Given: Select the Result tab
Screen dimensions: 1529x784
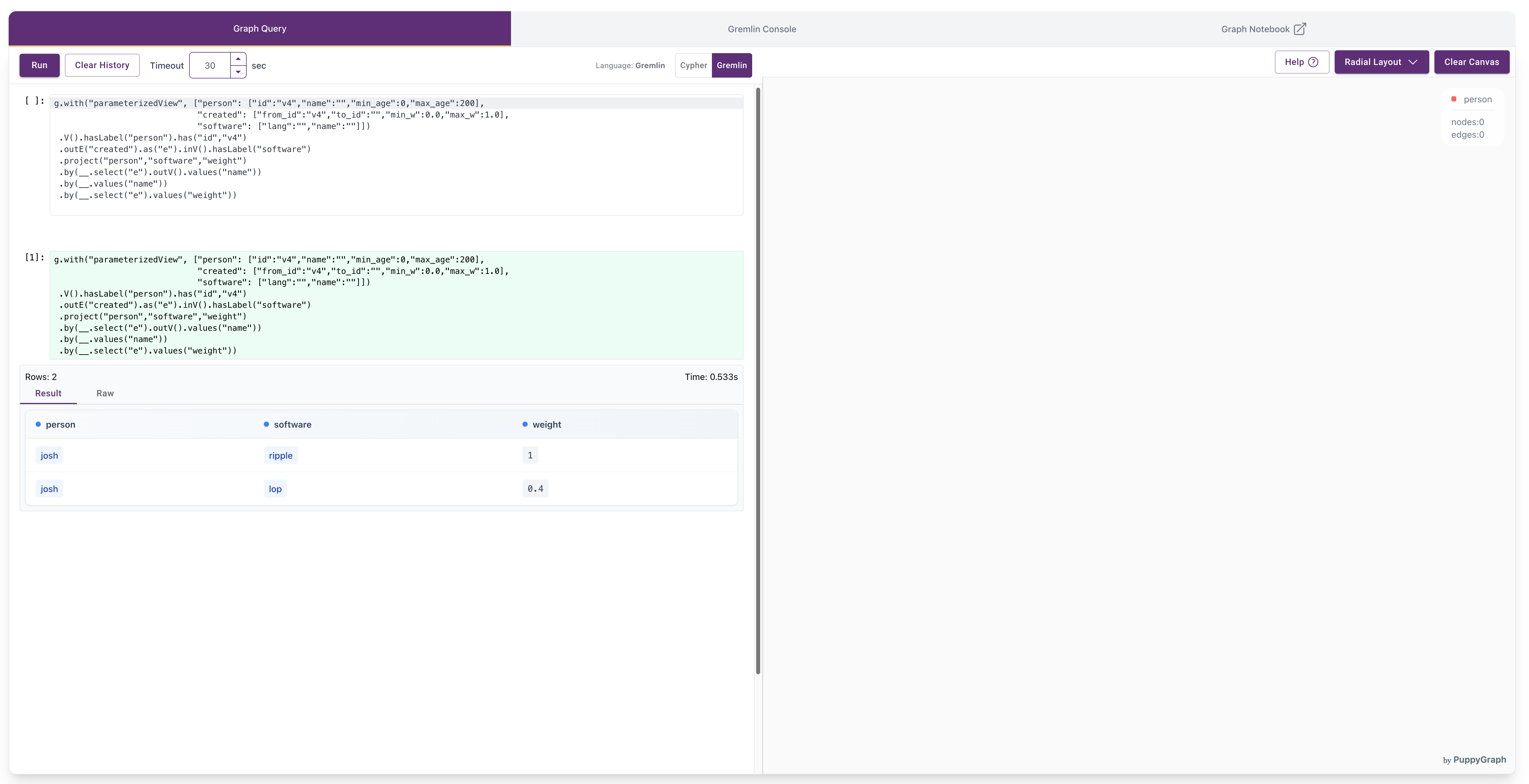Looking at the screenshot, I should point(48,393).
